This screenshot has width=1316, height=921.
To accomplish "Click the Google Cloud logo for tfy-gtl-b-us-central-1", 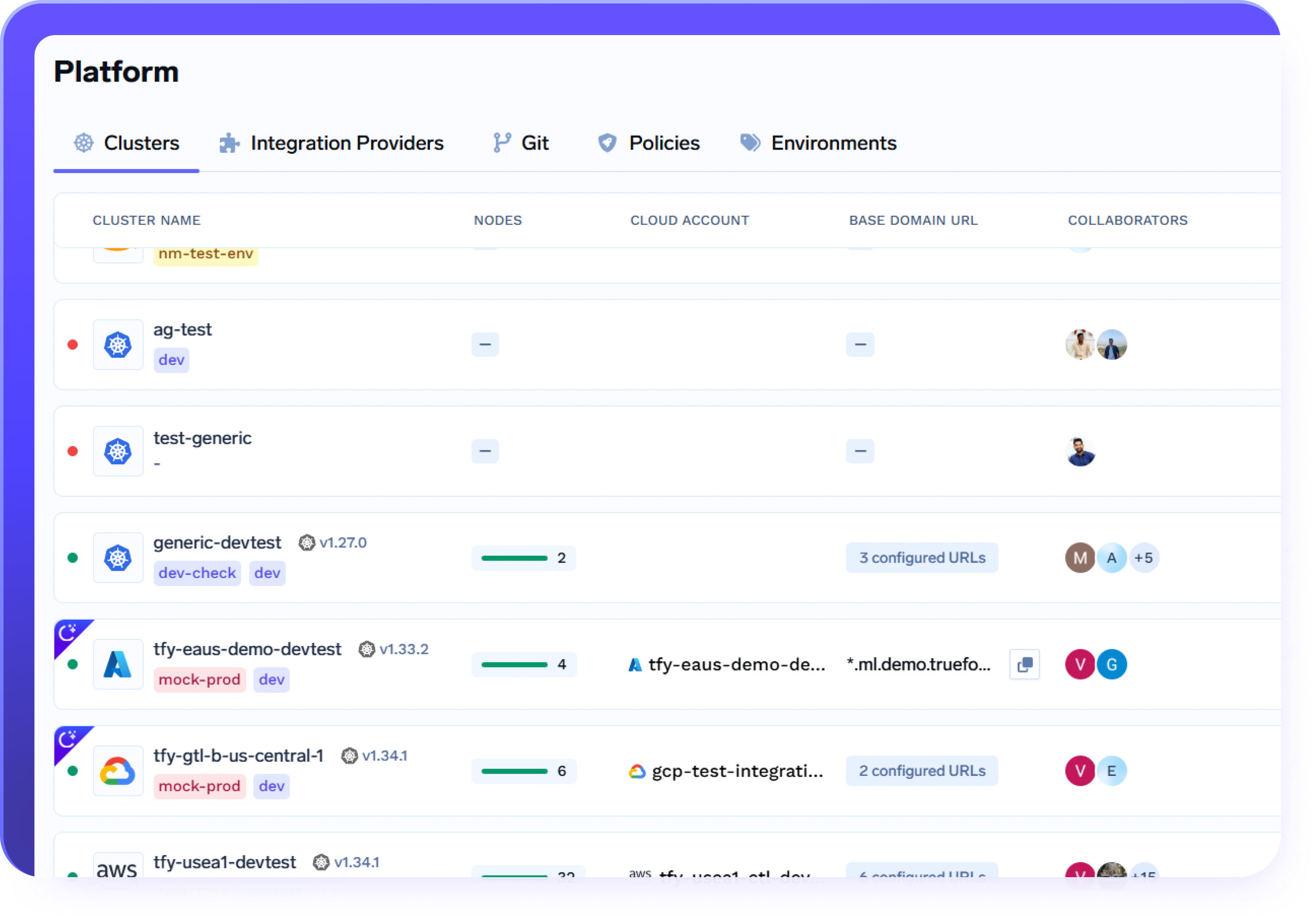I will coord(118,771).
